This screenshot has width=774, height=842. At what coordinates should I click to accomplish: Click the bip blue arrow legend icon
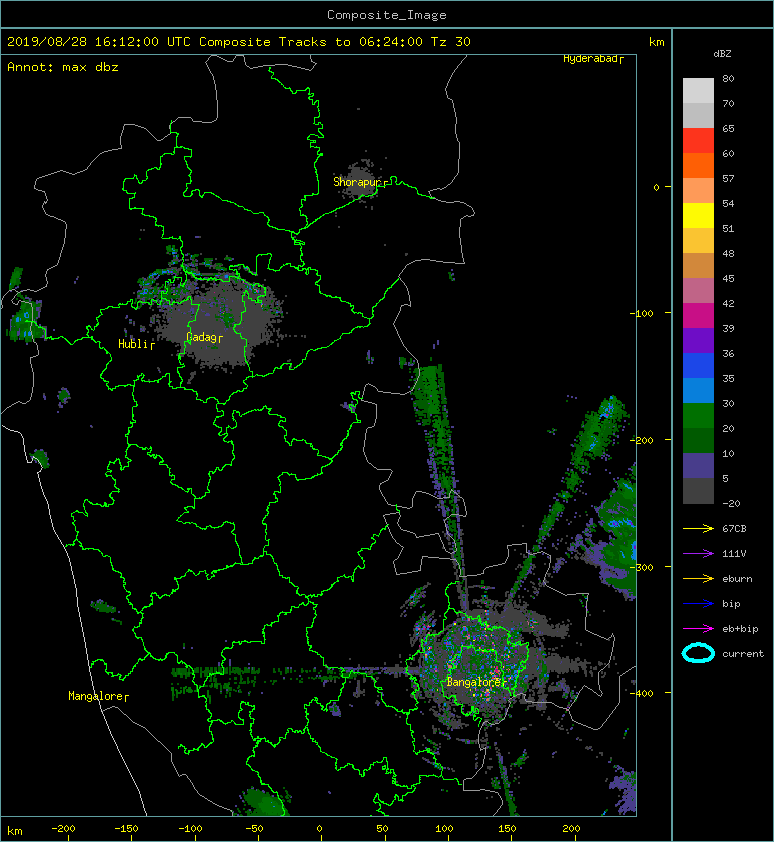[698, 604]
